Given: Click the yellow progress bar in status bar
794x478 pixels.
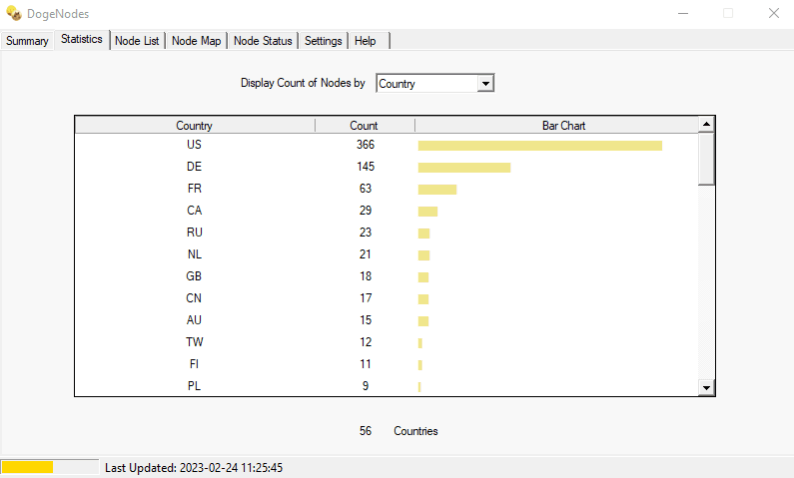Looking at the screenshot, I should [x=27, y=467].
